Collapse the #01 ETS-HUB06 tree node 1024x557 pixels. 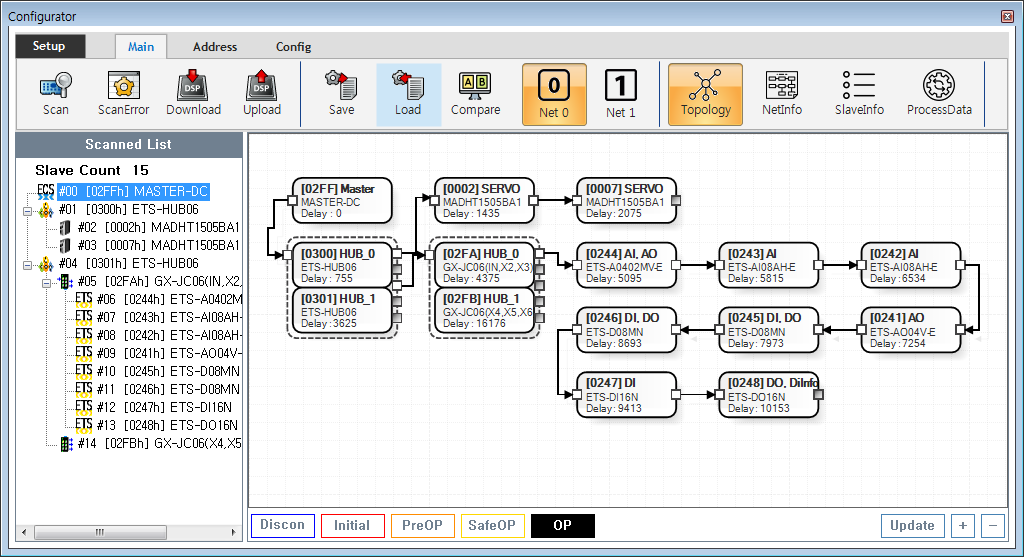(27, 210)
